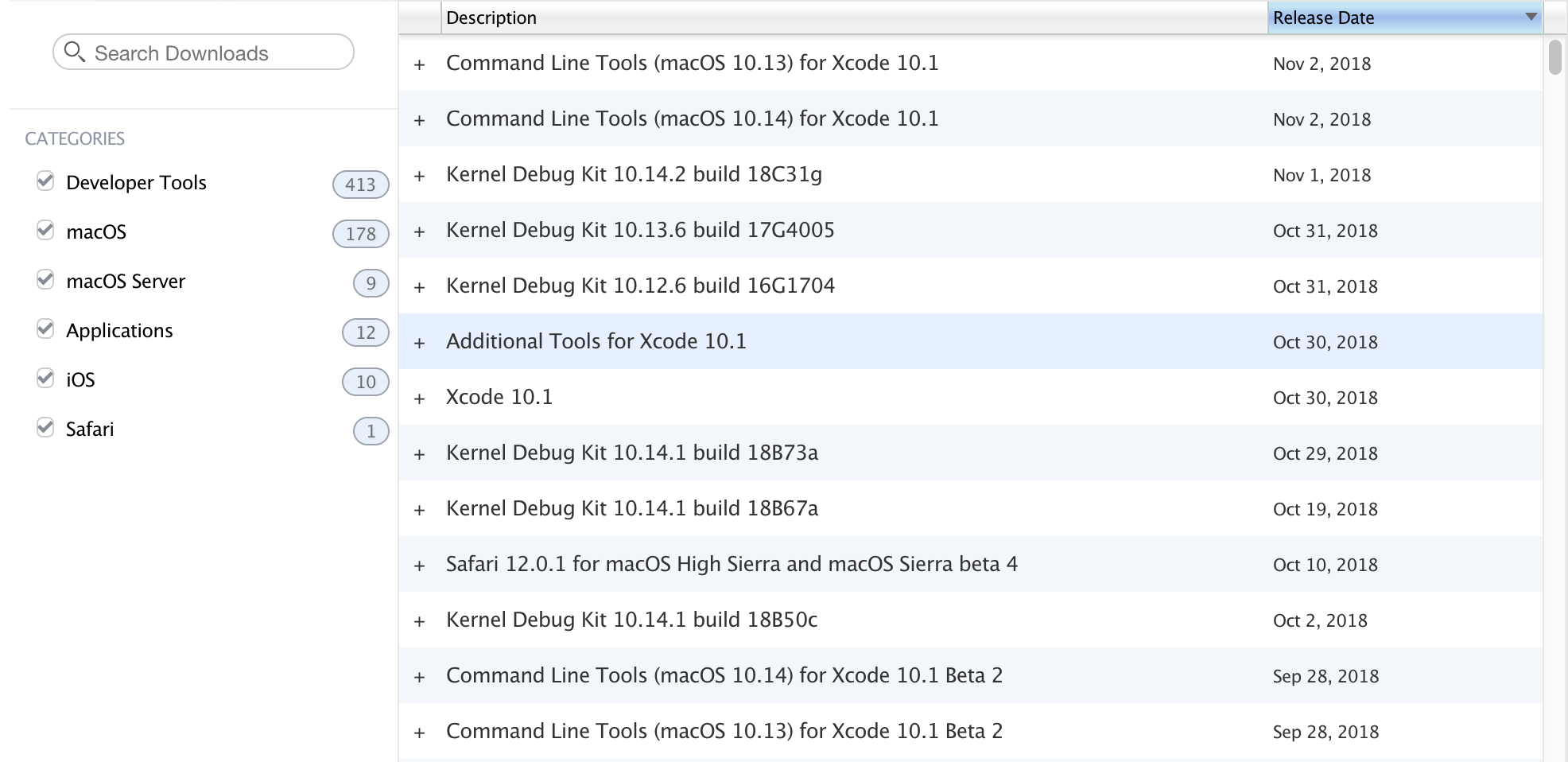
Task: Click the Developer Tools category label
Action: [x=136, y=182]
